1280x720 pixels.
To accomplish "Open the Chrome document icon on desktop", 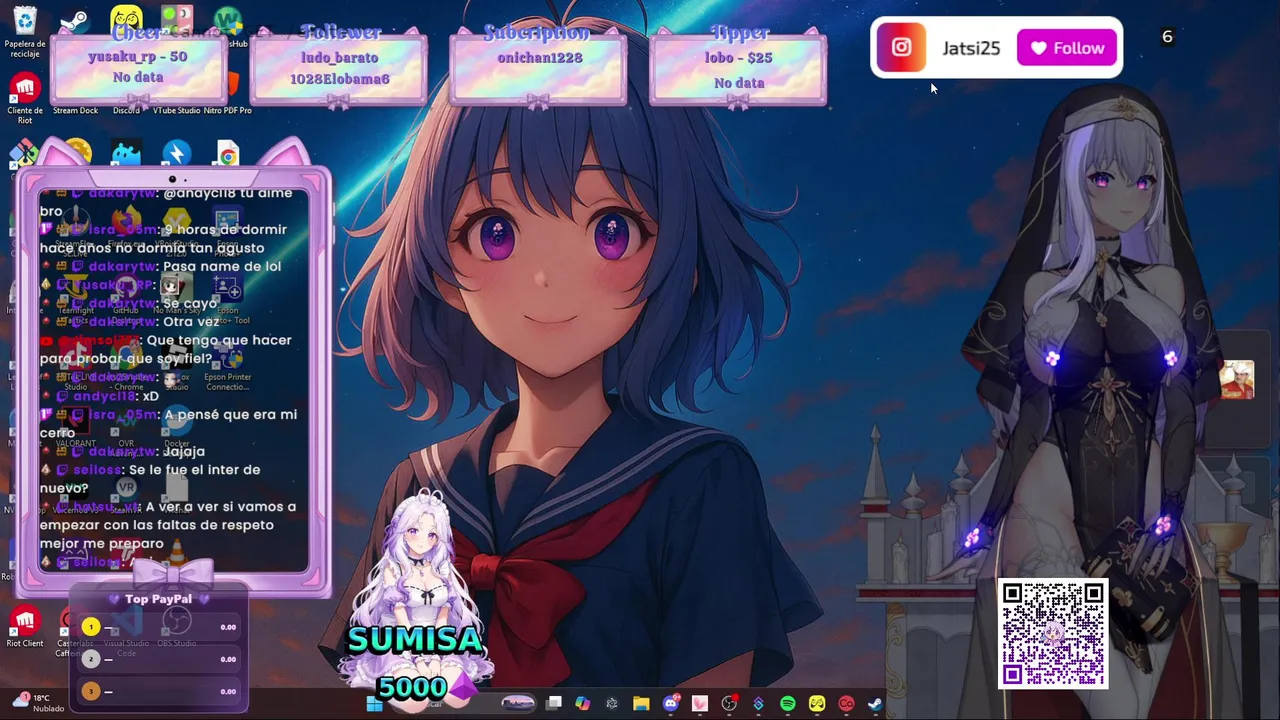I will tap(228, 155).
